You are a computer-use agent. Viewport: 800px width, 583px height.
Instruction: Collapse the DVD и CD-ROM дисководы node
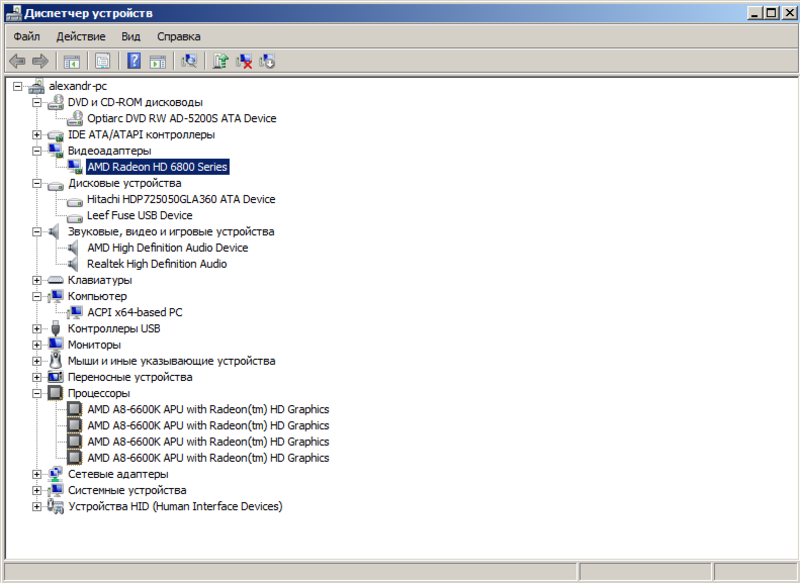pos(36,103)
